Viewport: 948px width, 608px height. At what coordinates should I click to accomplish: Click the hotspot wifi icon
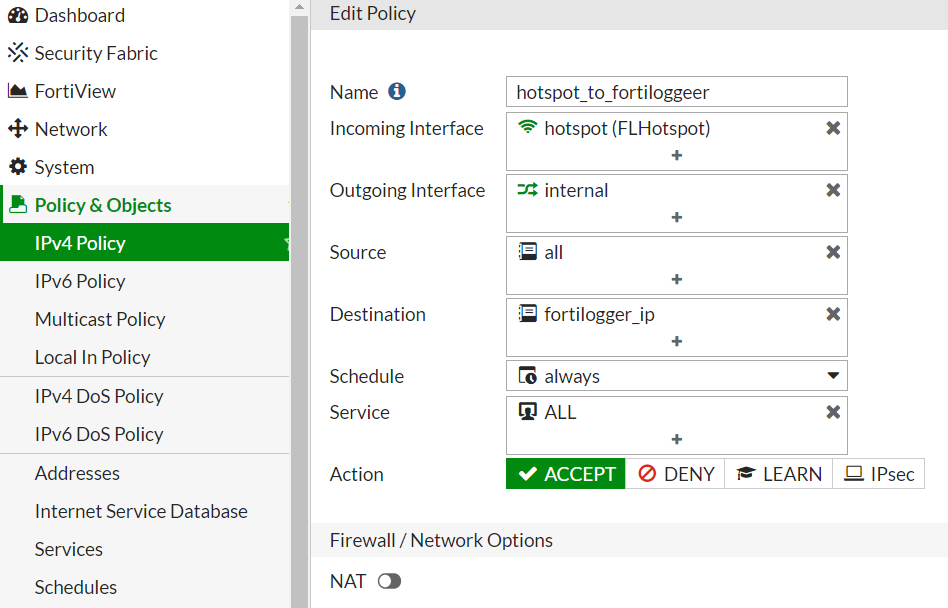pyautogui.click(x=527, y=127)
